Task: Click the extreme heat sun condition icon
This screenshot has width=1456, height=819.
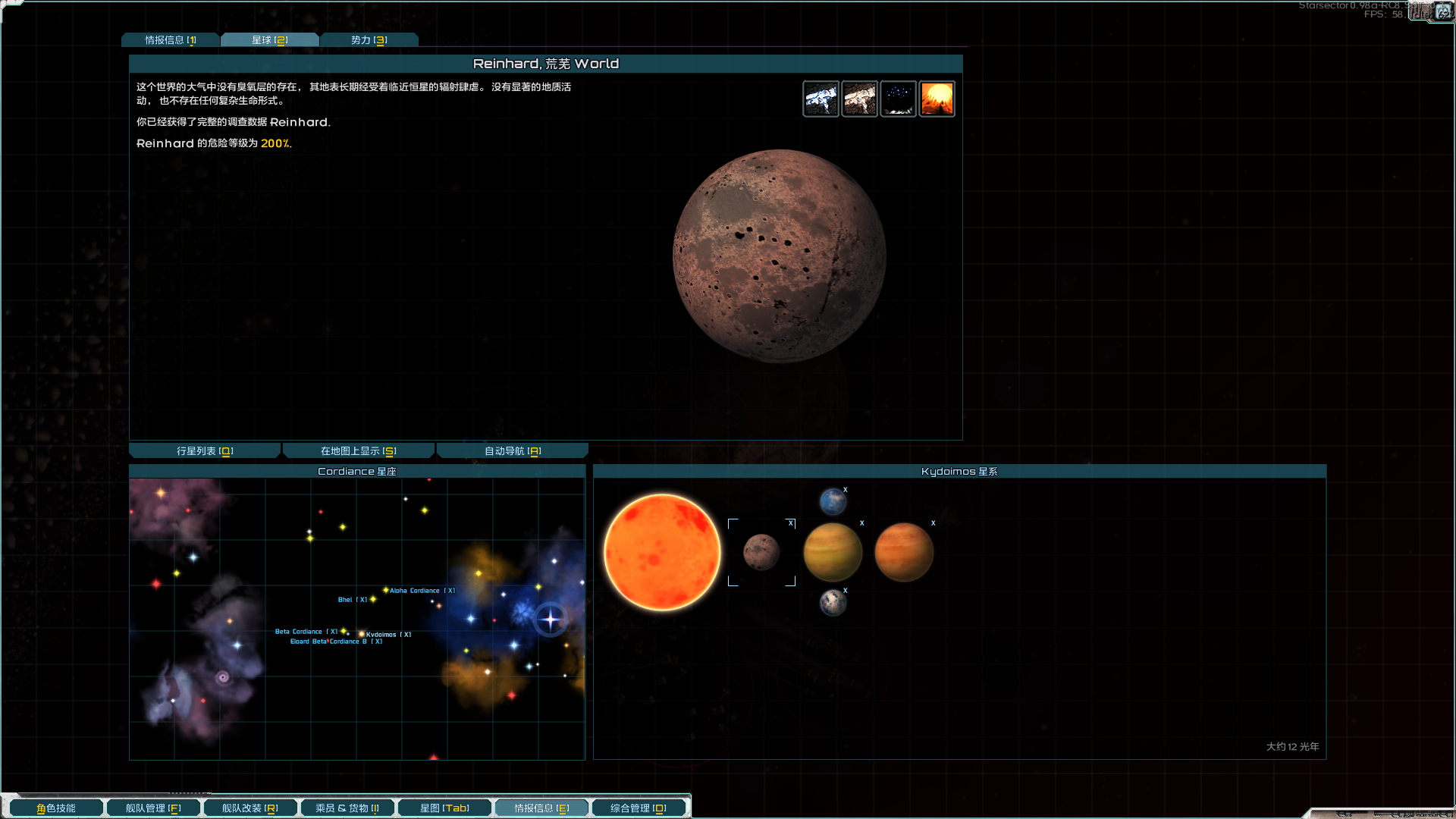Action: (x=937, y=99)
